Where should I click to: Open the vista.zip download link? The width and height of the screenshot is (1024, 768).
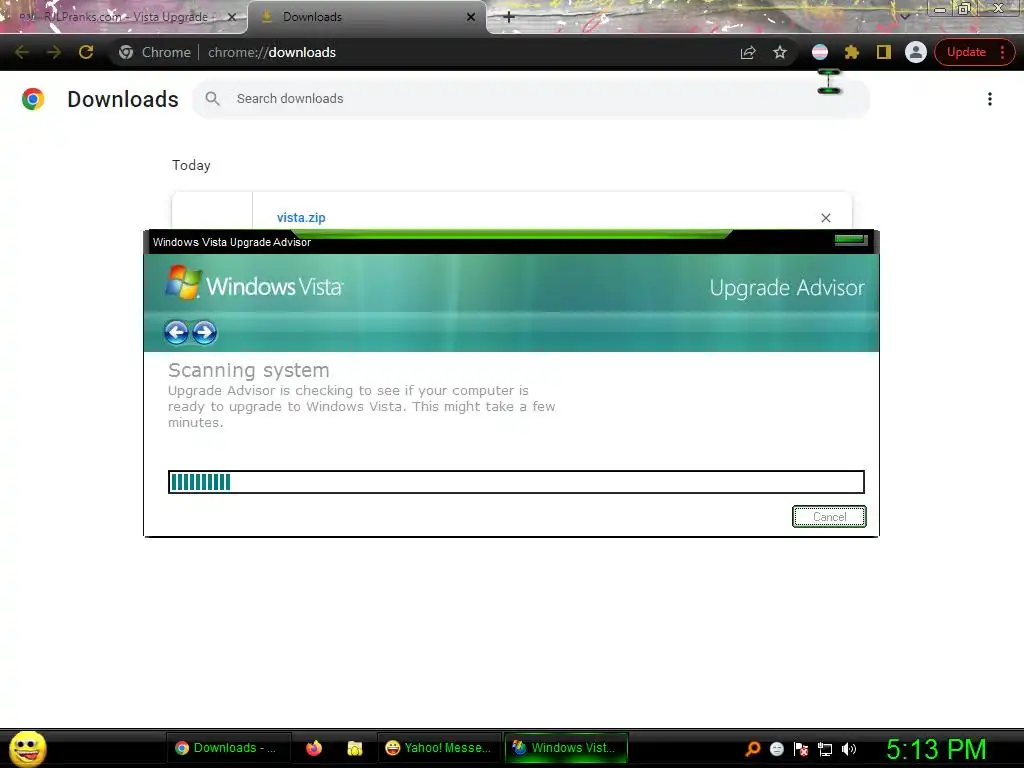[x=301, y=217]
